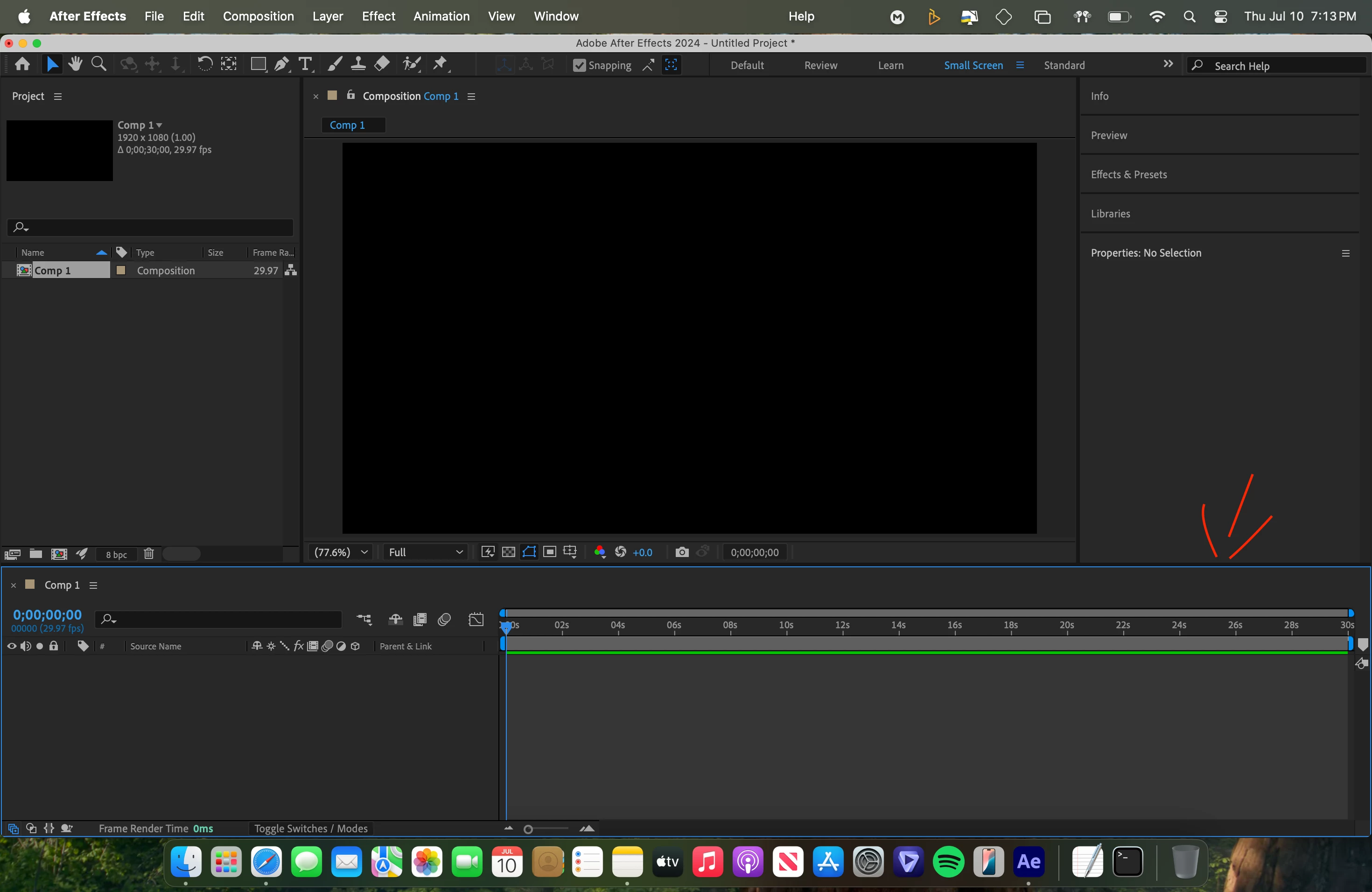Viewport: 1372px width, 892px height.
Task: Take a snapshot with camera icon
Action: click(681, 552)
